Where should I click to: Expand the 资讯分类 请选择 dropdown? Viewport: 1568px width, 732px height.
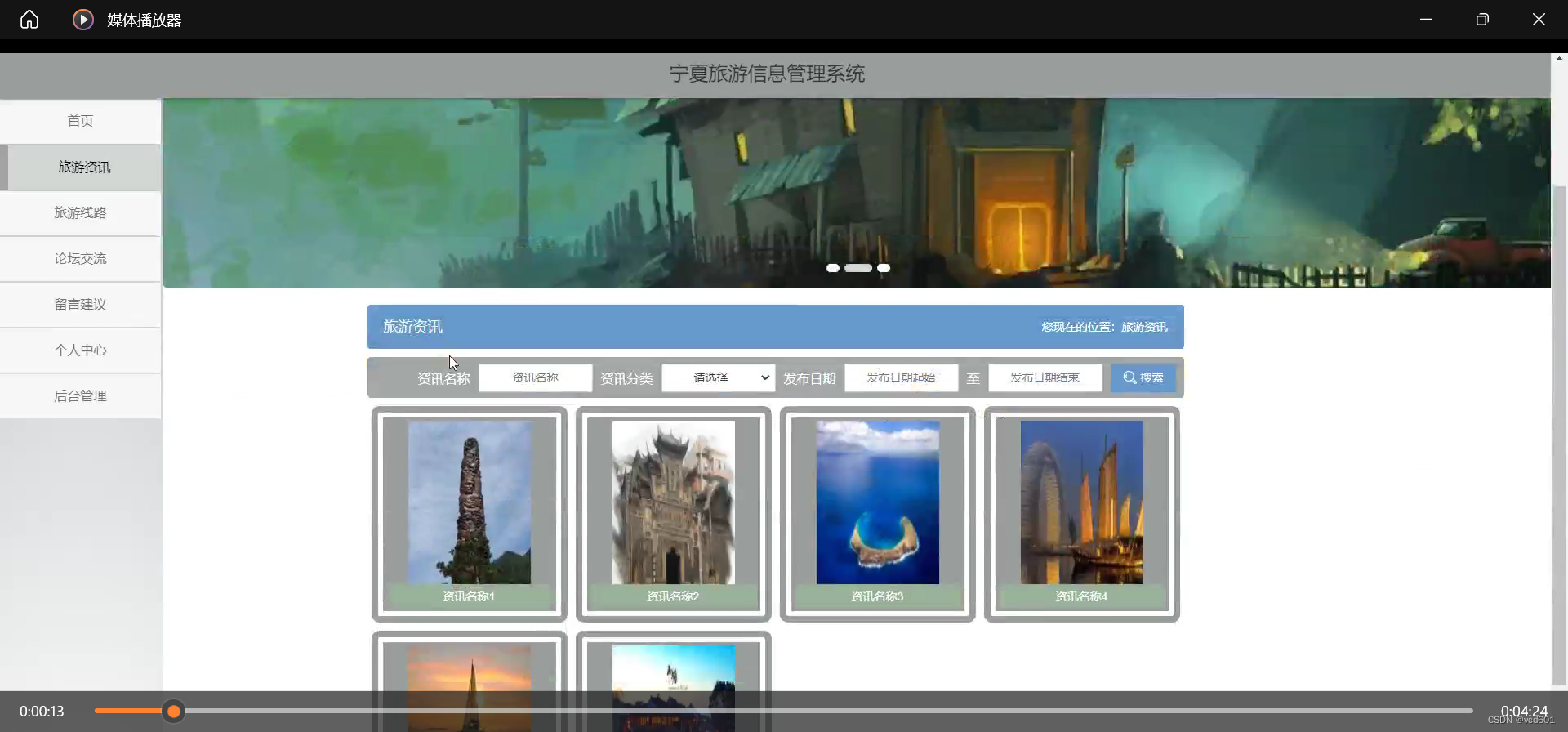(718, 377)
